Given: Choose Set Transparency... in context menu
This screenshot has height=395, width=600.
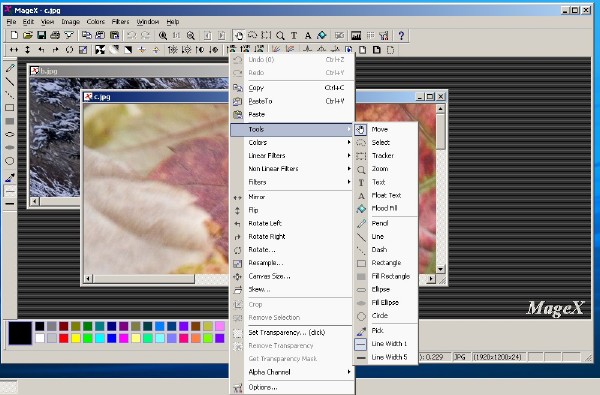Looking at the screenshot, I should point(292,332).
